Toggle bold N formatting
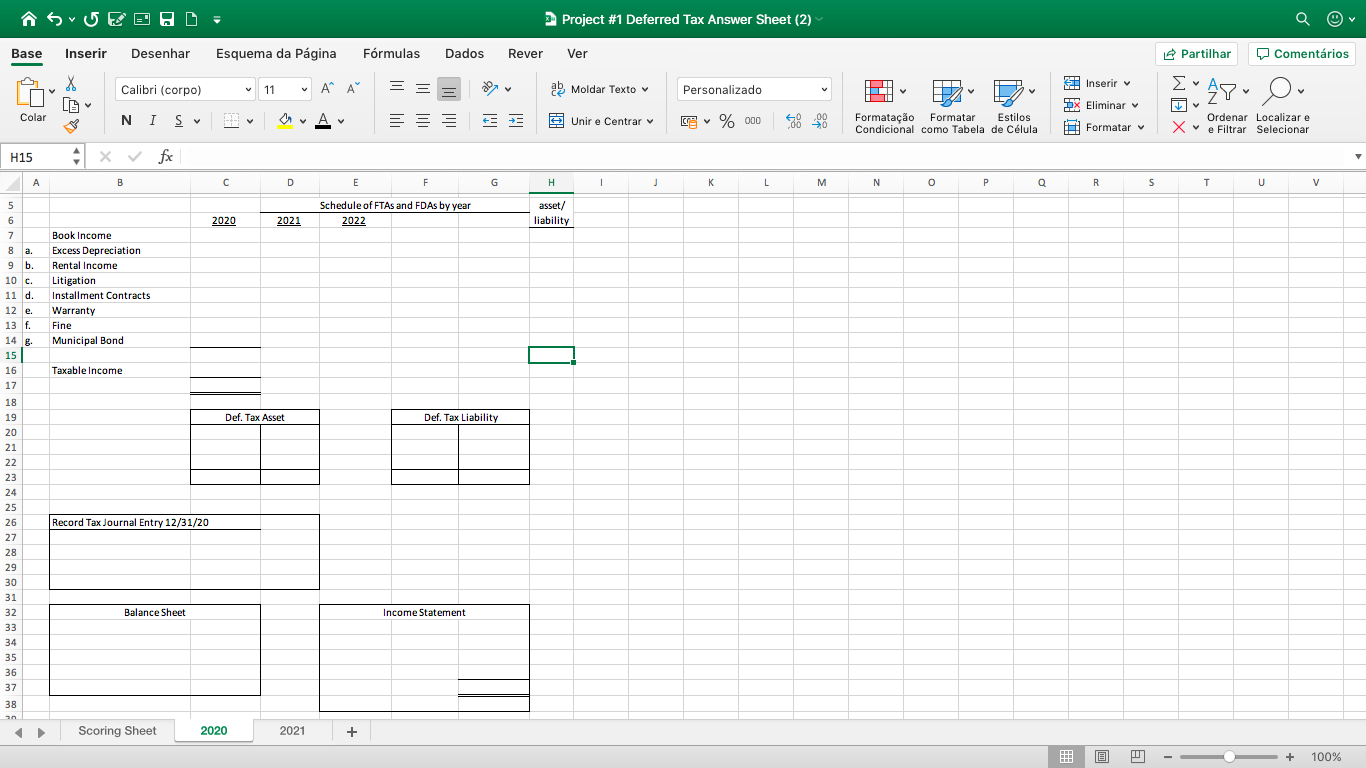 click(126, 121)
